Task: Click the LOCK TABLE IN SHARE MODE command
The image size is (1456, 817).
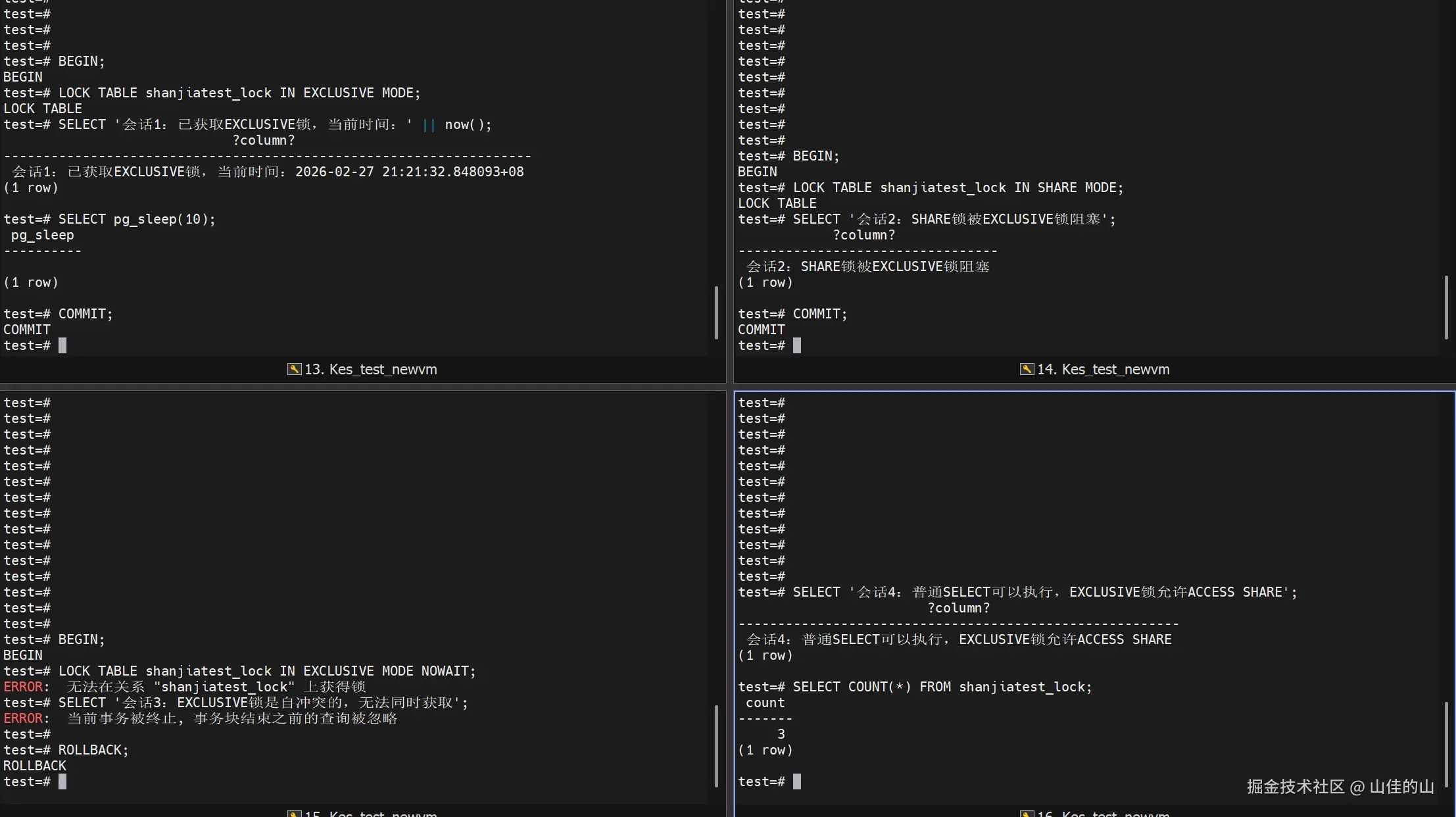Action: tap(958, 187)
